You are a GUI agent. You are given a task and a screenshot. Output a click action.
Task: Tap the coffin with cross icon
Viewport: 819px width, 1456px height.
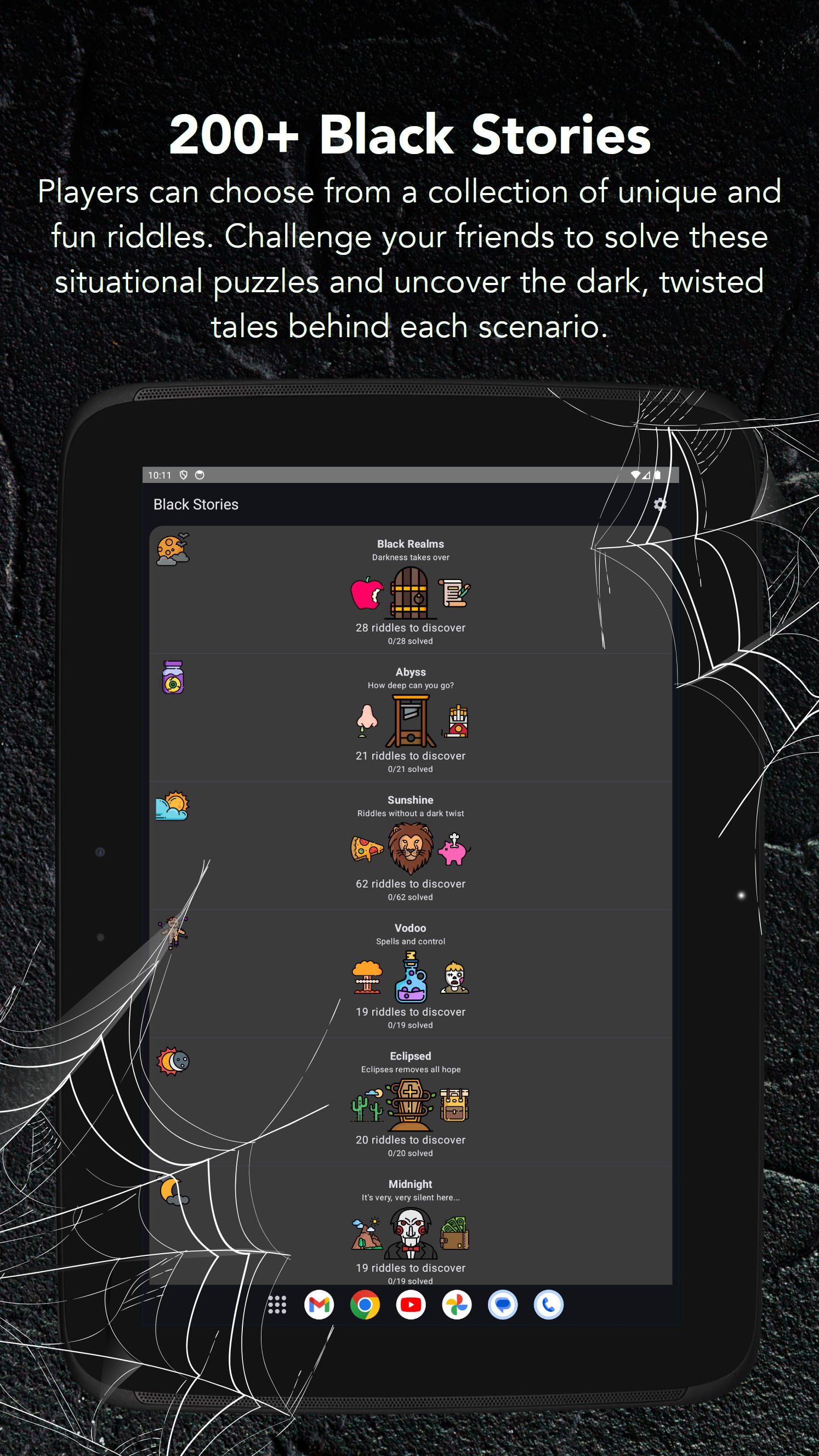(411, 1105)
